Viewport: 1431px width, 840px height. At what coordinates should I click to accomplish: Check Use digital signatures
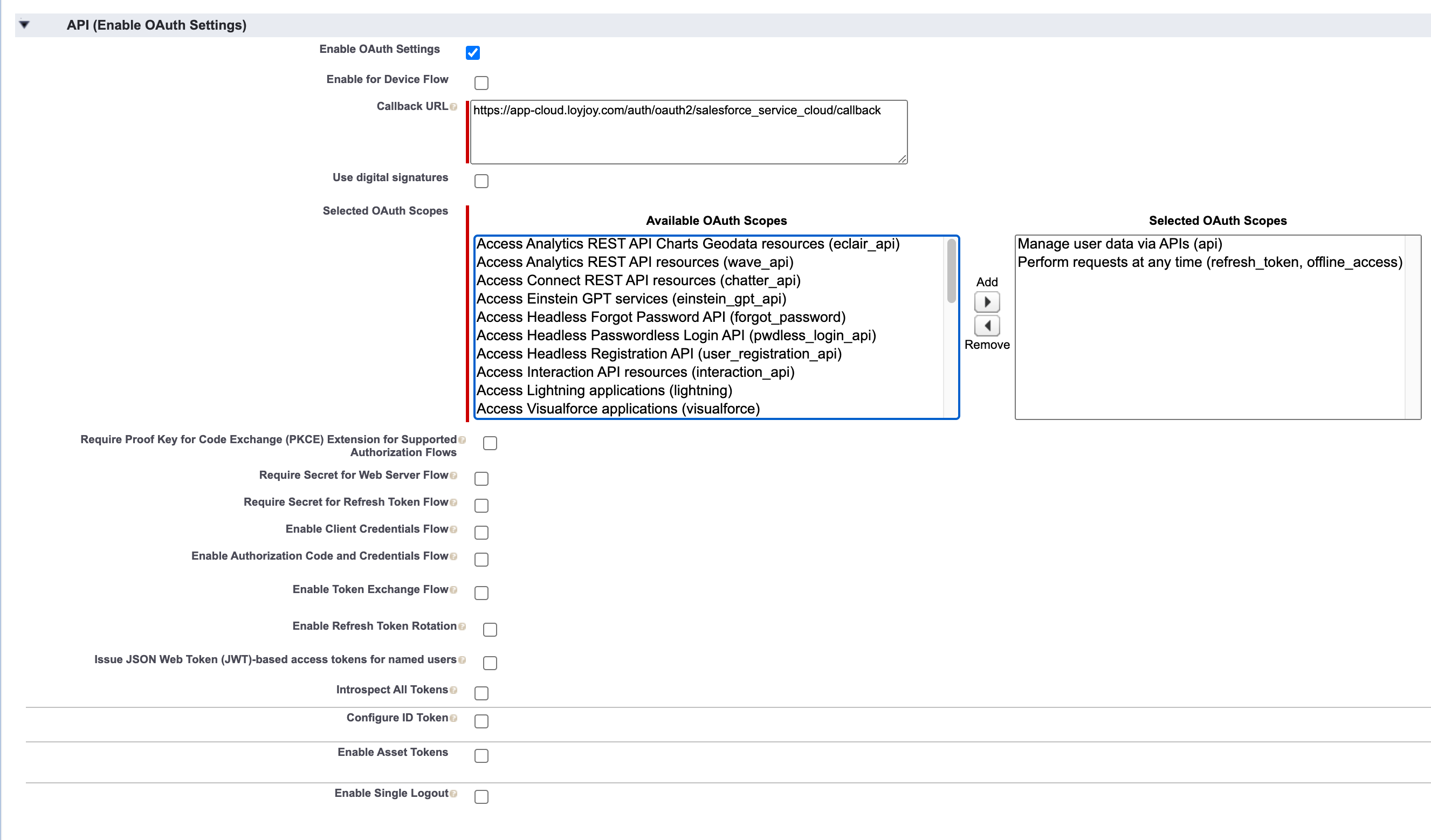pyautogui.click(x=481, y=181)
